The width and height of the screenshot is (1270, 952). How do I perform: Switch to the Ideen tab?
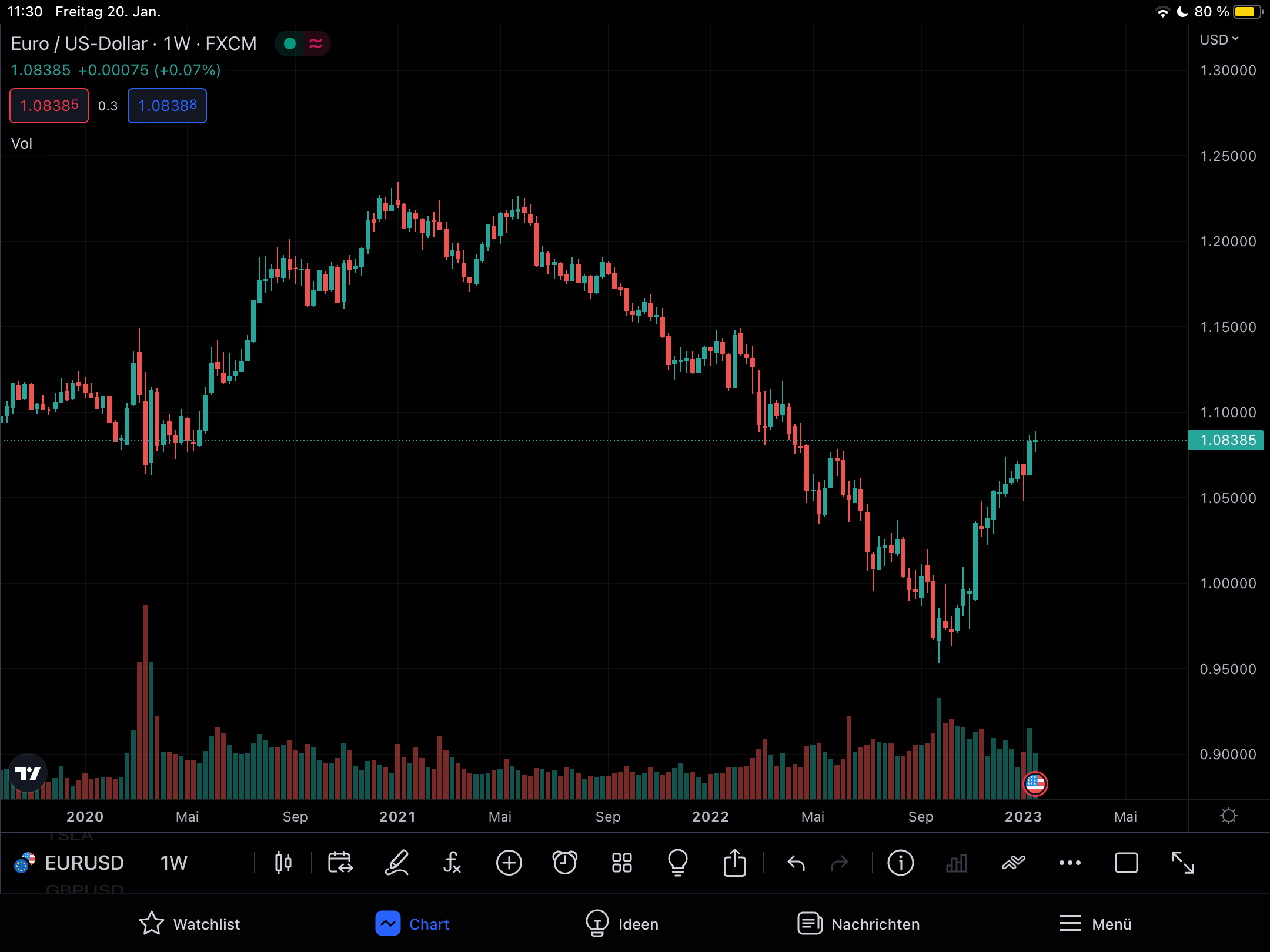622,924
